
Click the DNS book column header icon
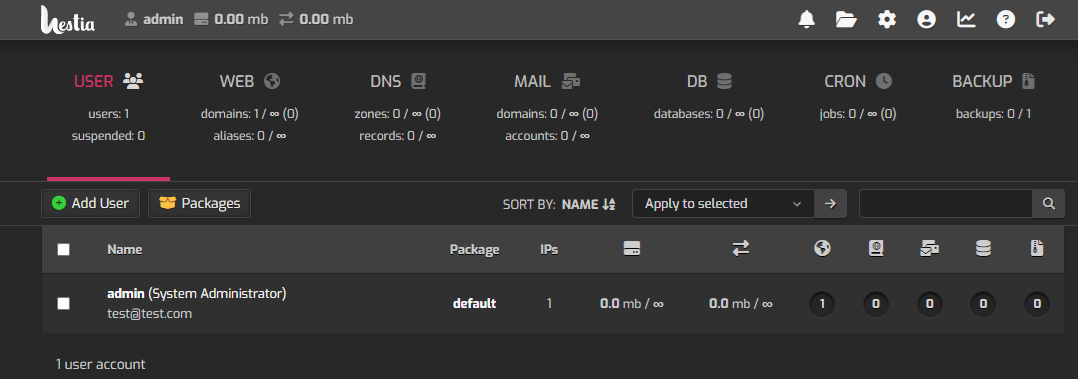[x=875, y=249]
